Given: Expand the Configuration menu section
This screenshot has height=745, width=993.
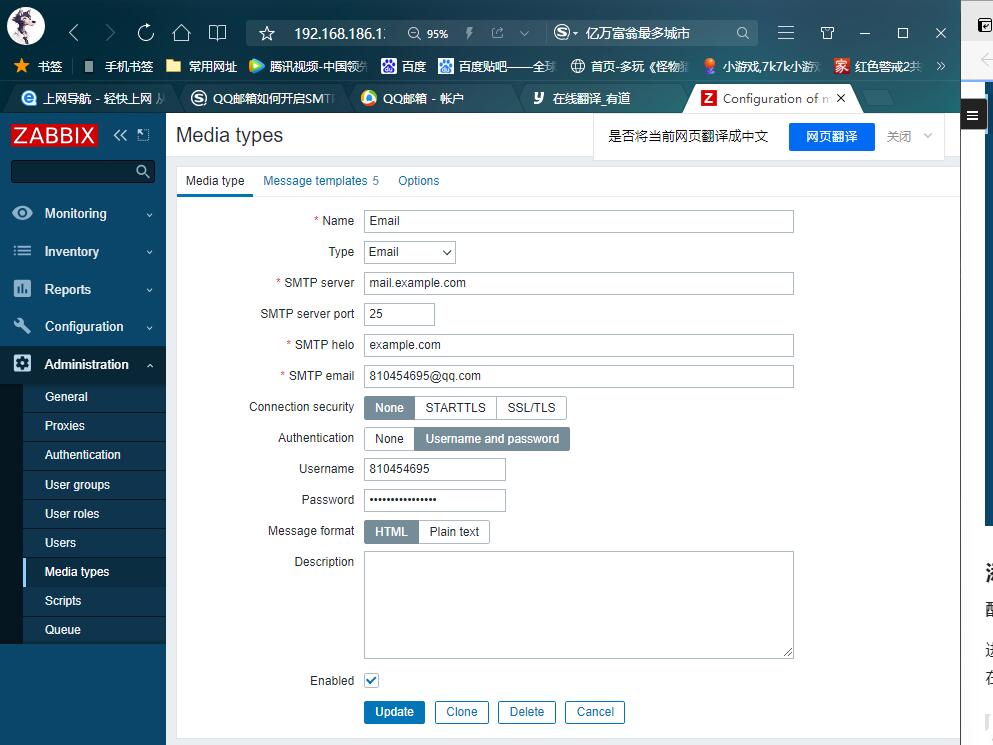Looking at the screenshot, I should point(149,328).
